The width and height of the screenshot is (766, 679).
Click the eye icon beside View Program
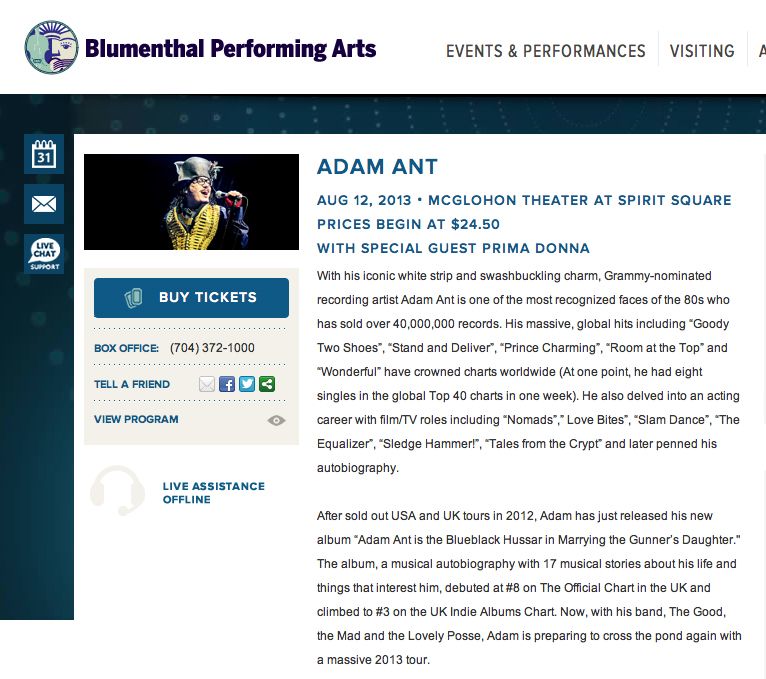tap(277, 420)
